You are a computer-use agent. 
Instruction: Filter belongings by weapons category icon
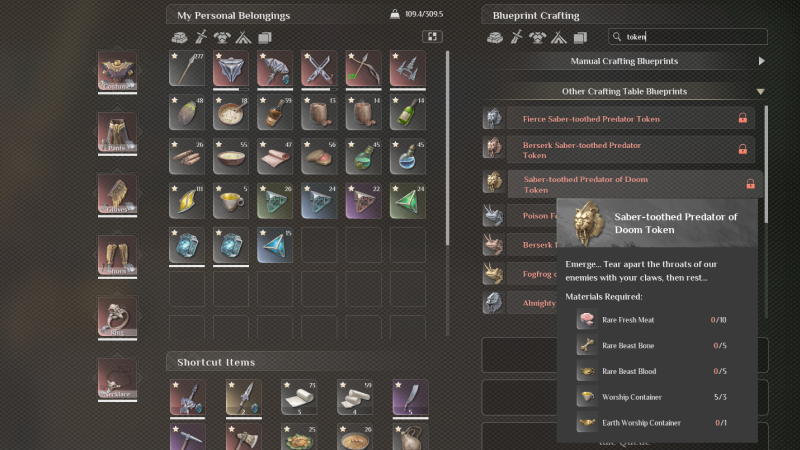click(201, 37)
